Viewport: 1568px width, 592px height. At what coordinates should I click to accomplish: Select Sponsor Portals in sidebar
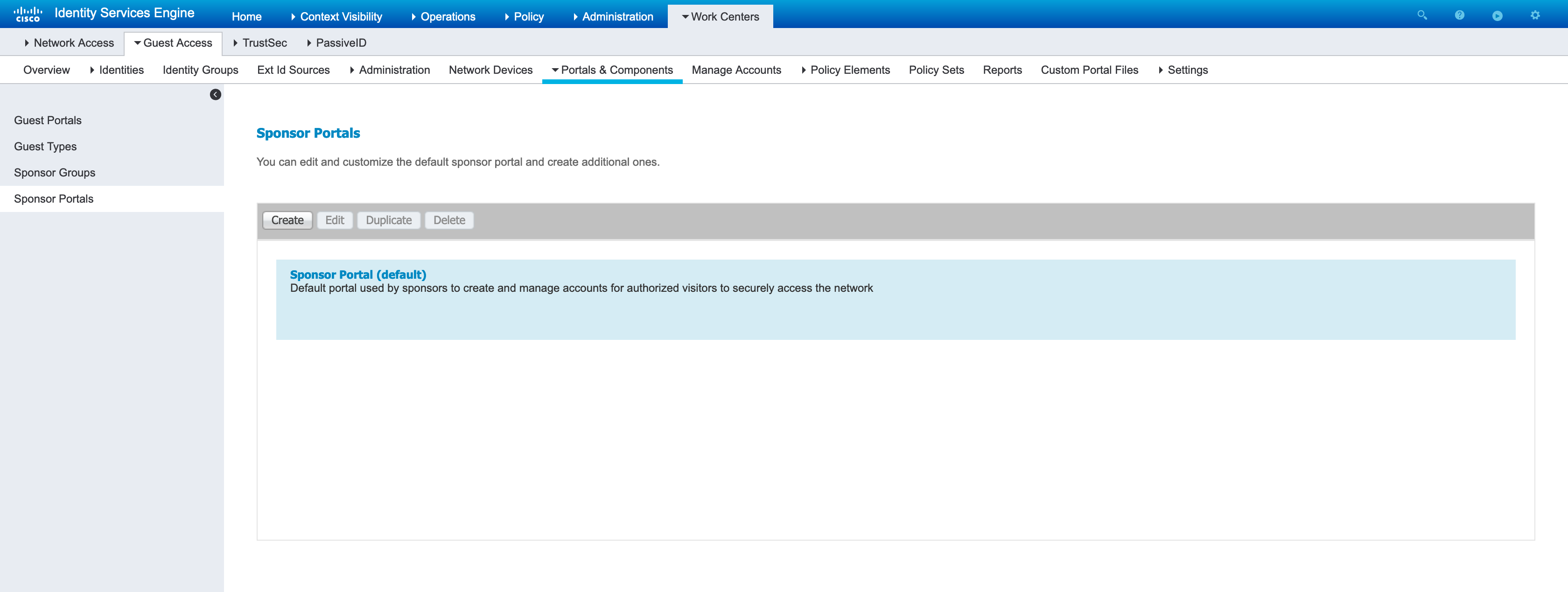112,199
